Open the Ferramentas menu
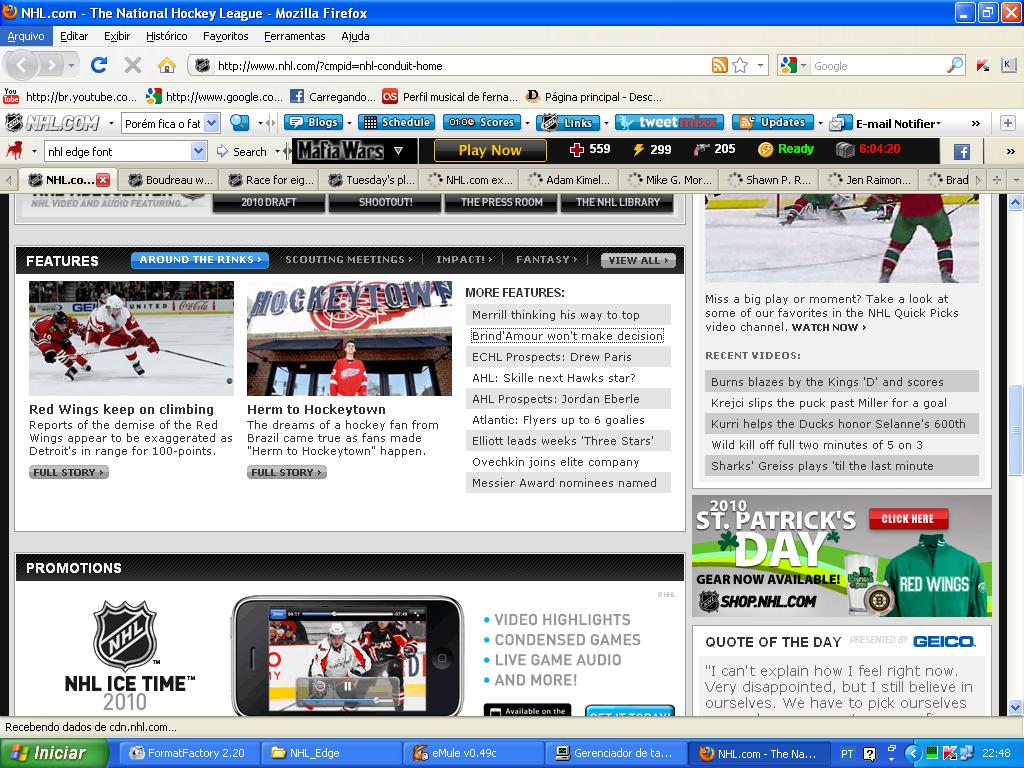The width and height of the screenshot is (1024, 768). pyautogui.click(x=295, y=36)
